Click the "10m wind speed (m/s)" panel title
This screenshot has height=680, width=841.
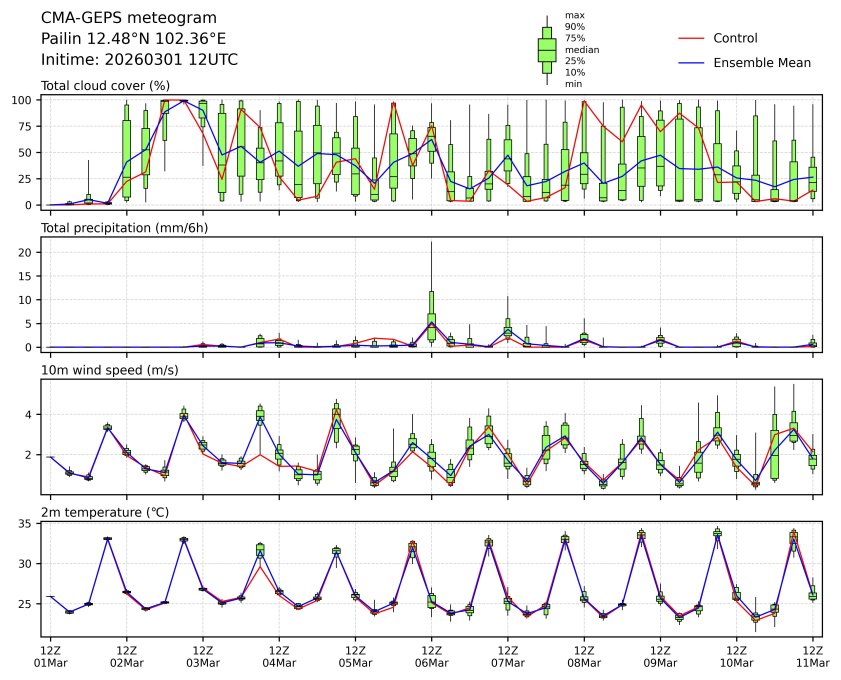pyautogui.click(x=104, y=371)
